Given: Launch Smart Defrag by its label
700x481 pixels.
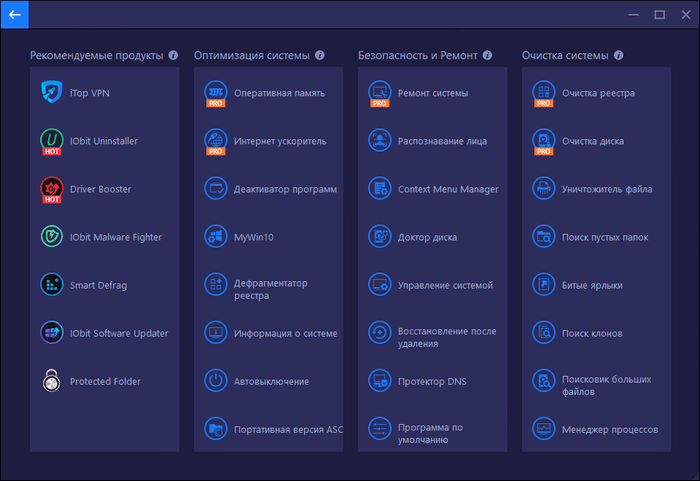Looking at the screenshot, I should pyautogui.click(x=98, y=285).
